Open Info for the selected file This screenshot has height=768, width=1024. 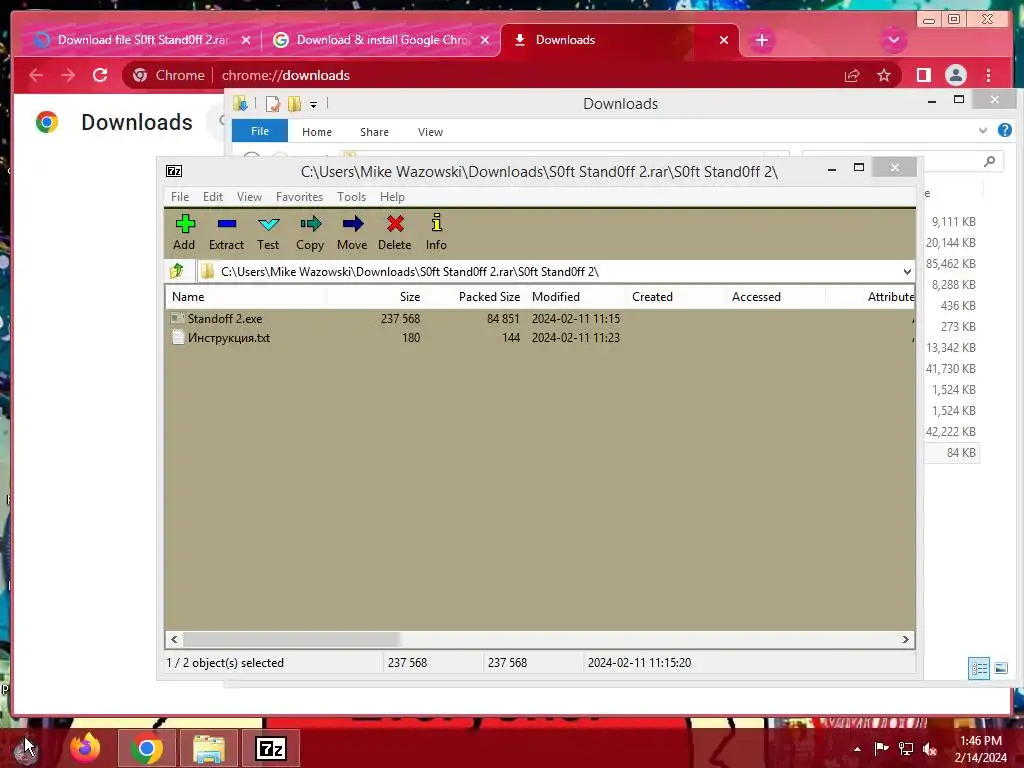[x=436, y=232]
